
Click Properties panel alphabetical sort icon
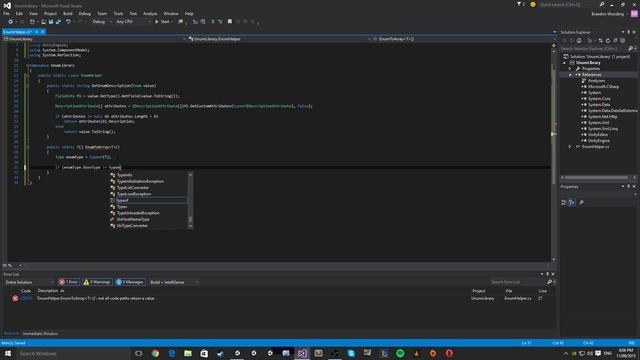572,202
